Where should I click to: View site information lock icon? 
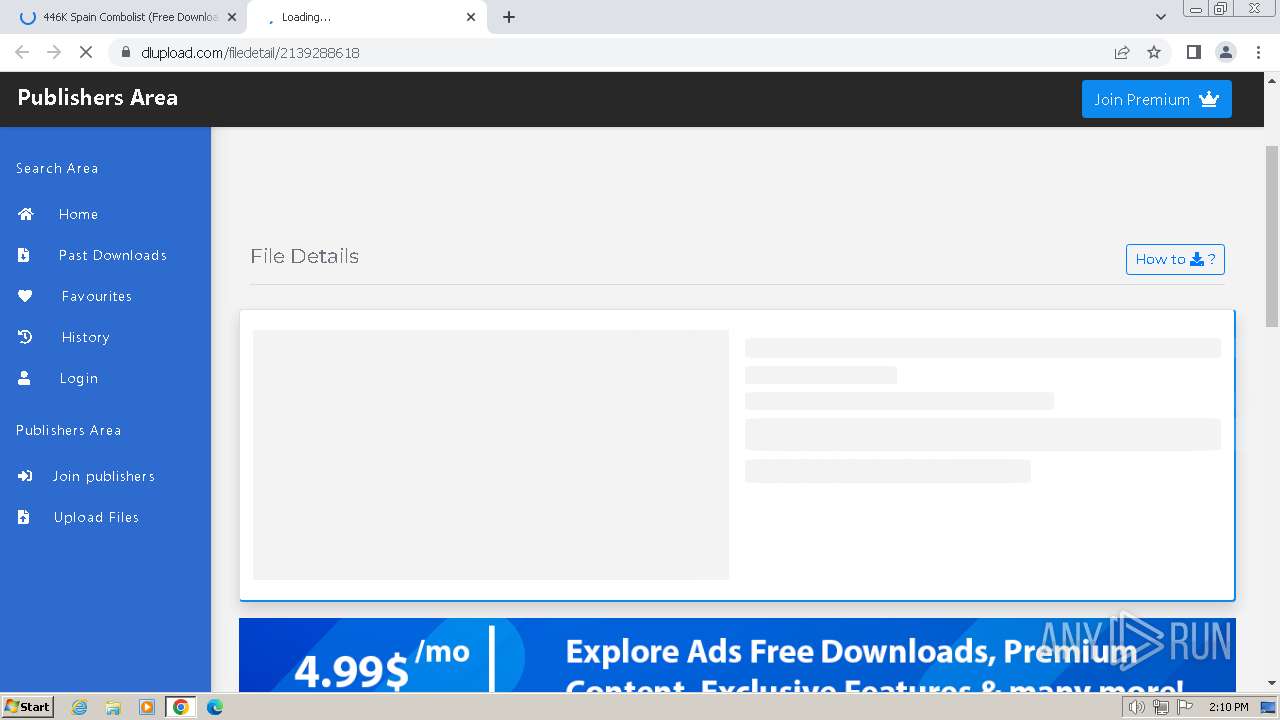pos(125,52)
